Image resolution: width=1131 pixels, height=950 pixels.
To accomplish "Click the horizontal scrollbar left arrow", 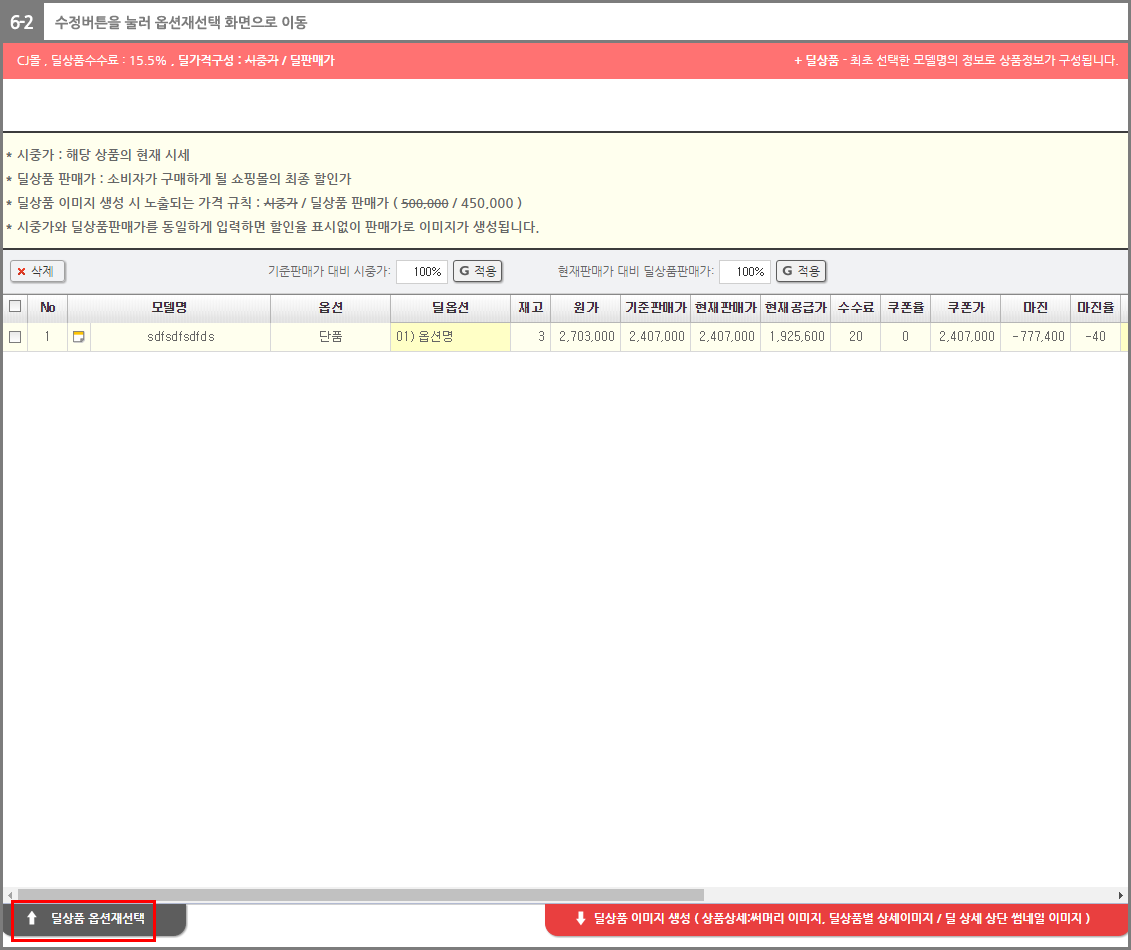I will pyautogui.click(x=10, y=895).
